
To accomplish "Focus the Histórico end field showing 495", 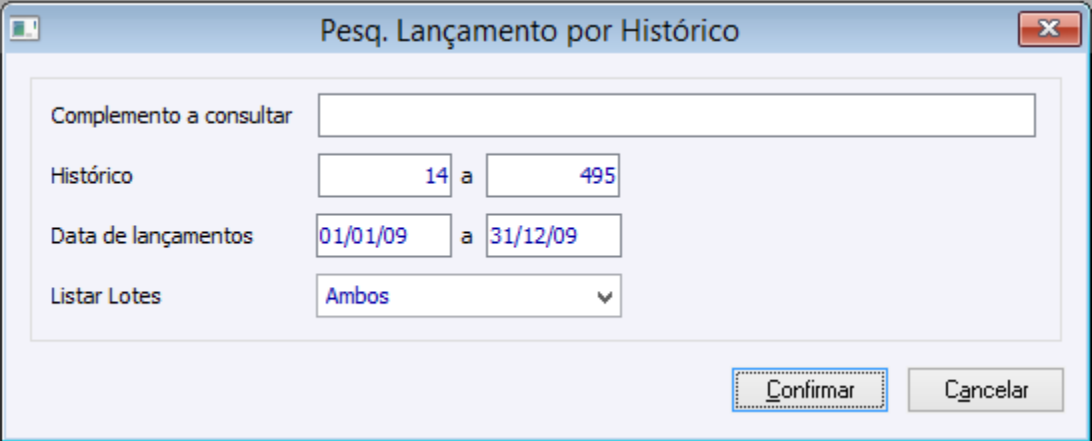I will coord(553,177).
